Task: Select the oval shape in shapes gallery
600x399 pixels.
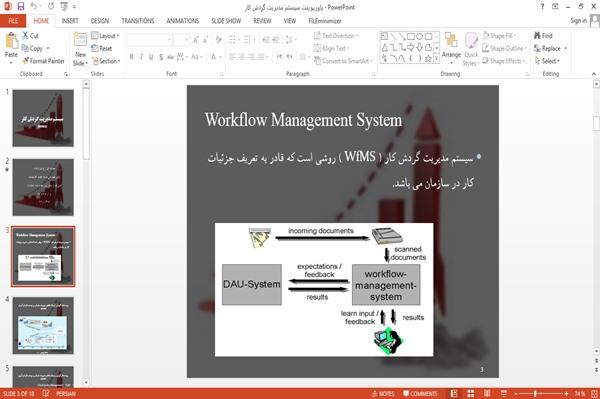Action: [420, 36]
